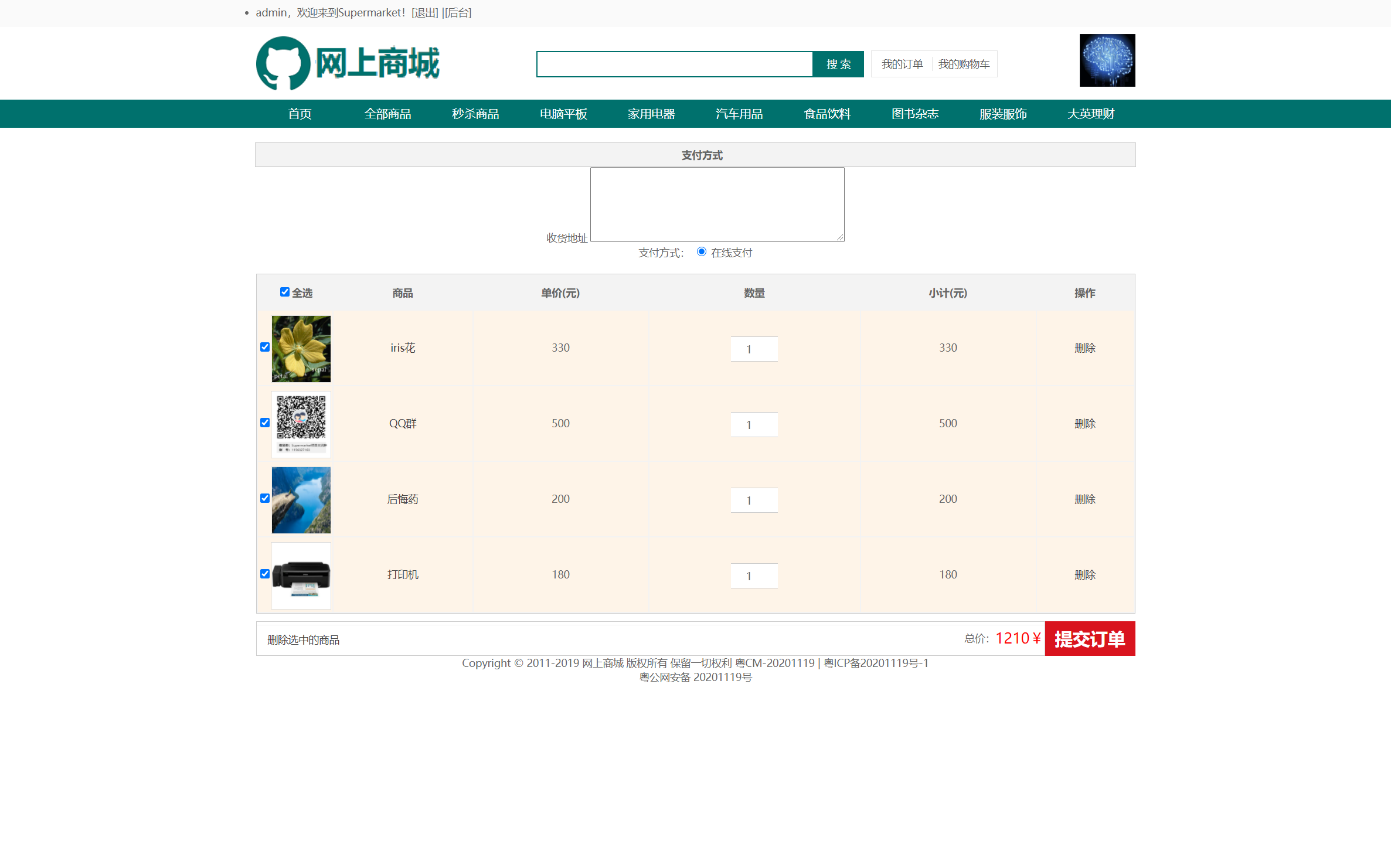Uncheck the 打印机 item checkbox
Image resolution: width=1391 pixels, height=868 pixels.
coord(265,574)
